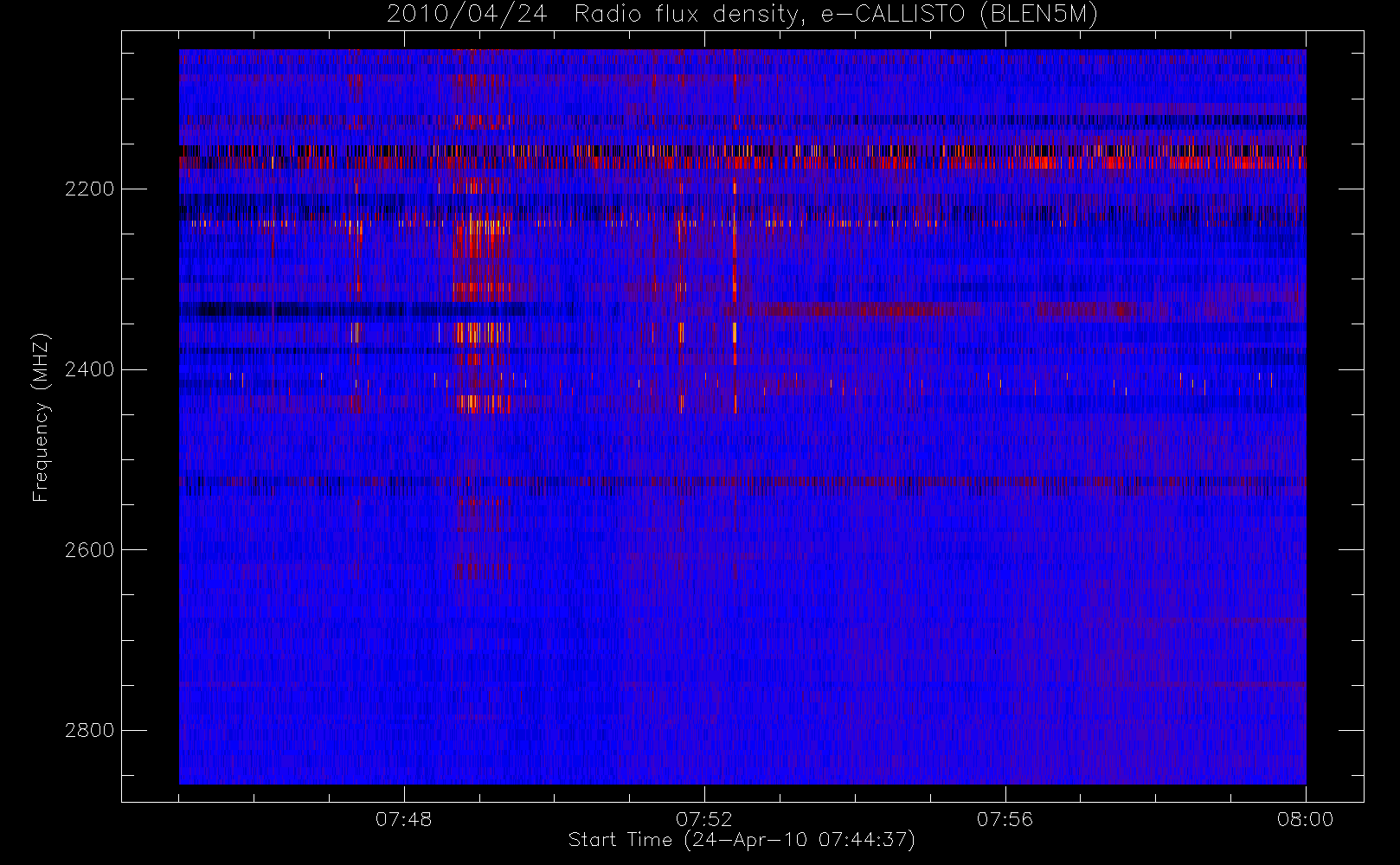Viewport: 1400px width, 865px height.
Task: Click the 2400 frequency tick label
Action: point(89,369)
